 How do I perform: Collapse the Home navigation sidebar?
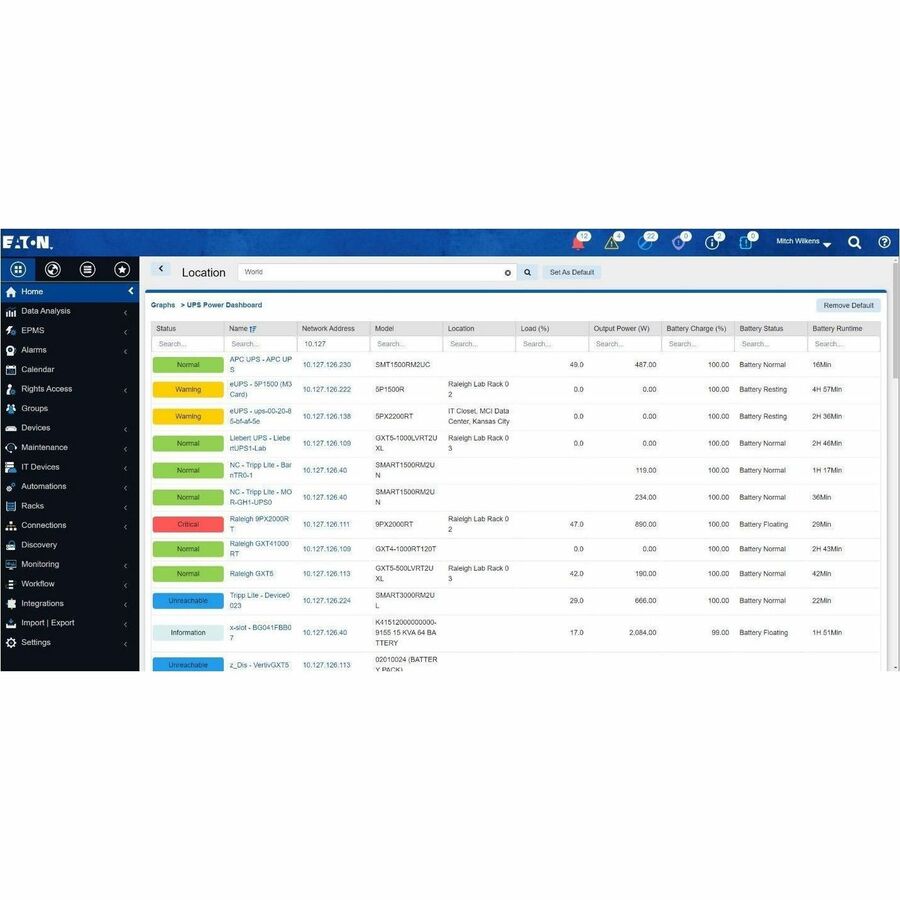pos(131,290)
